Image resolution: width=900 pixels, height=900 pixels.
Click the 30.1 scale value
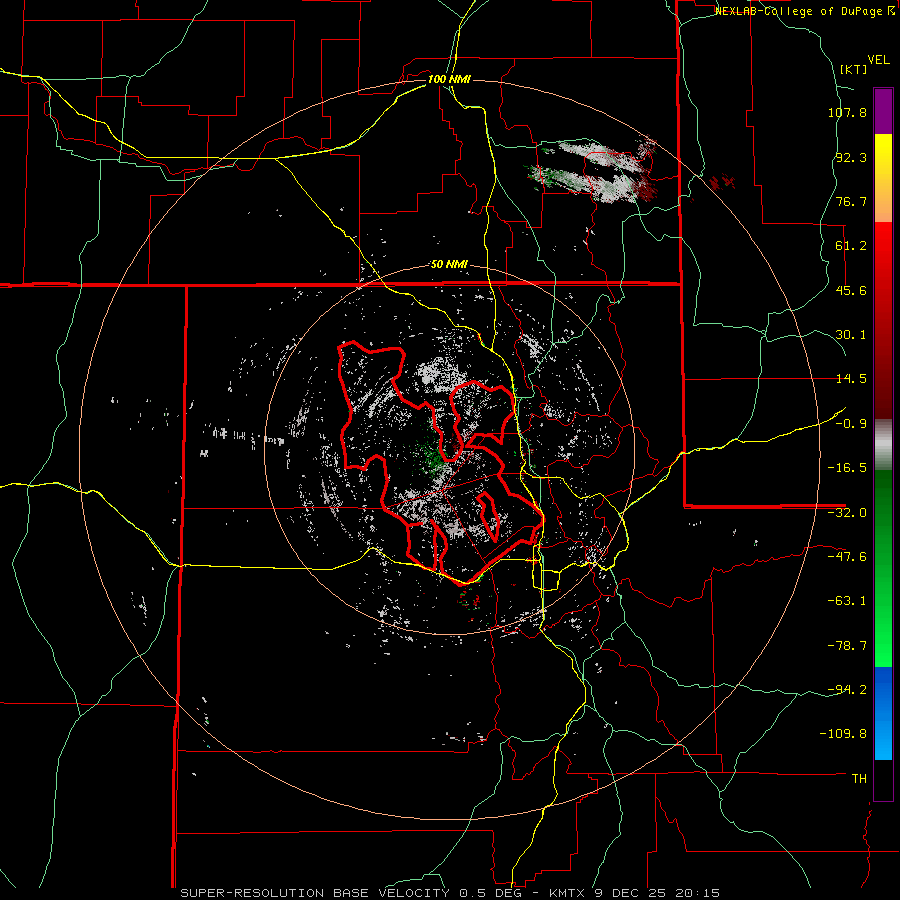pos(851,335)
